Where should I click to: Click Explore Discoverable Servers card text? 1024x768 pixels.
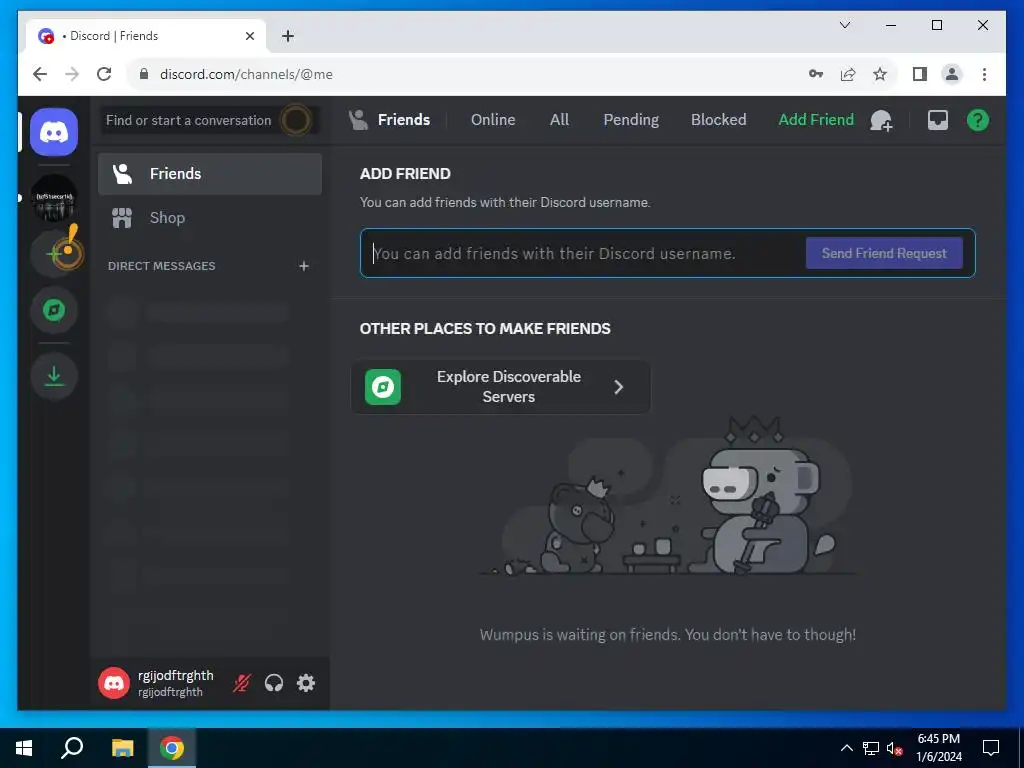(x=509, y=387)
